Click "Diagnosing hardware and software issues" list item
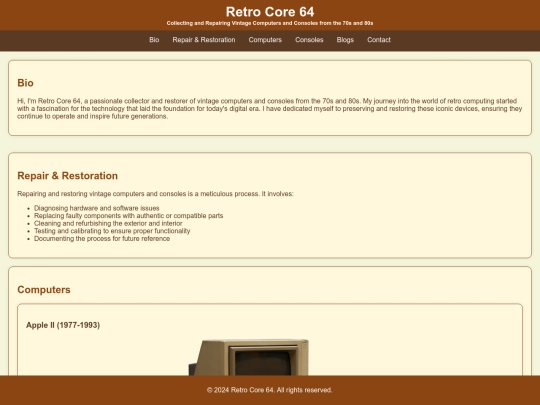The width and height of the screenshot is (540, 405). 97,208
